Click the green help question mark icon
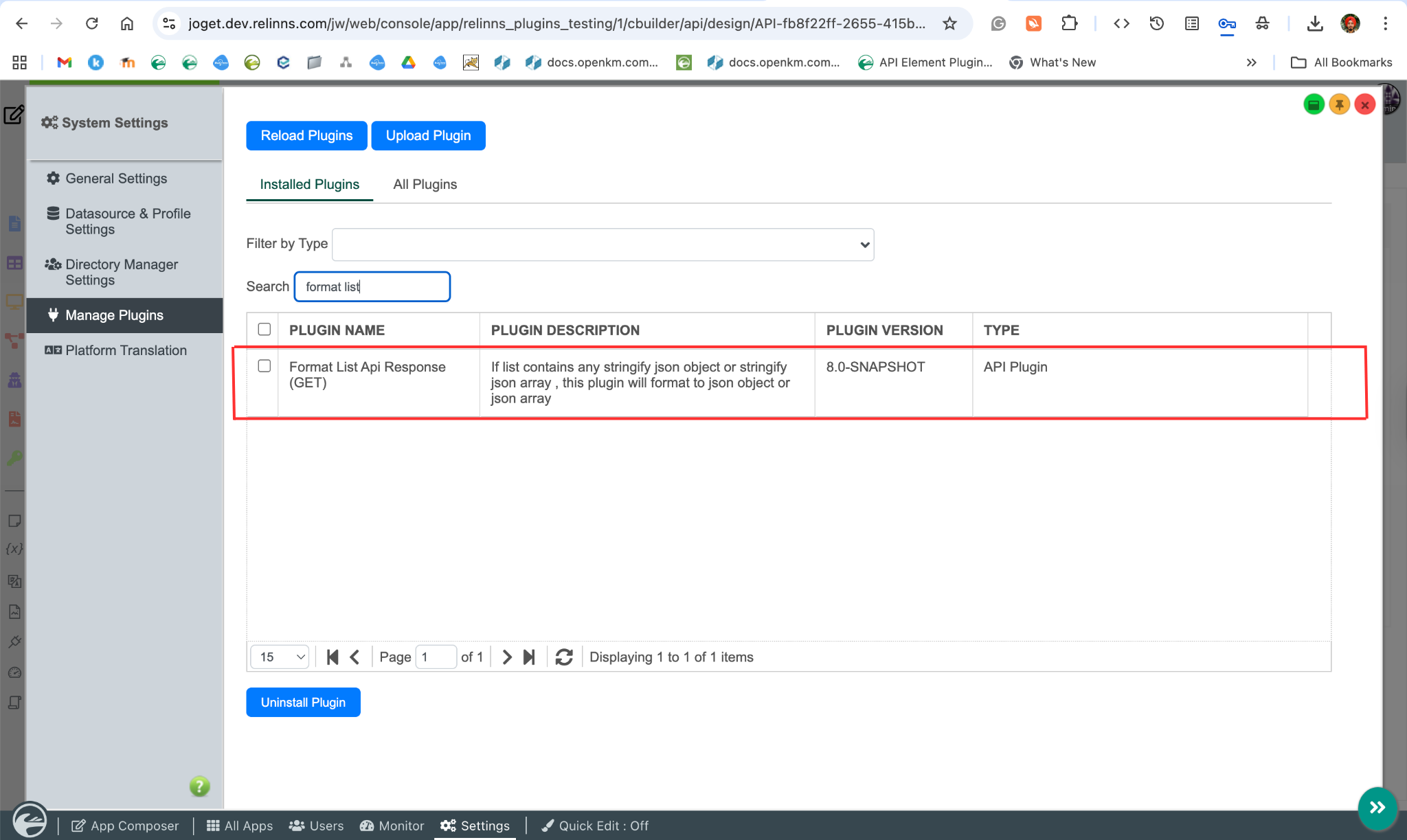This screenshot has height=840, width=1407. 199,786
